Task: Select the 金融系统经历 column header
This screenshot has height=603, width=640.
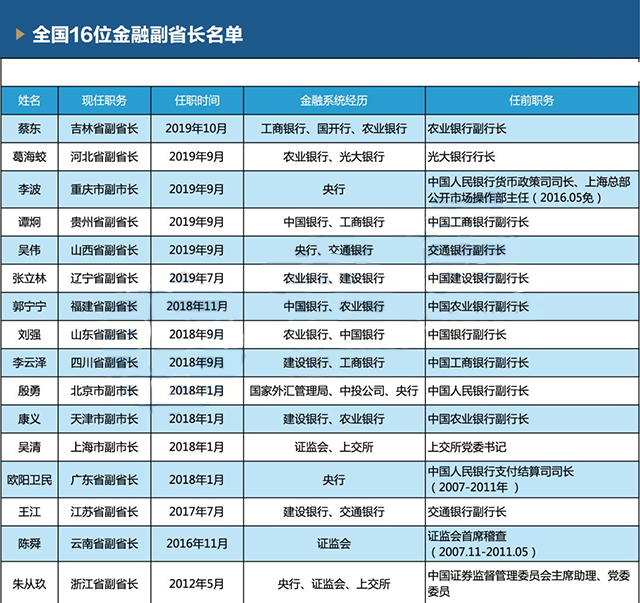Action: [334, 100]
